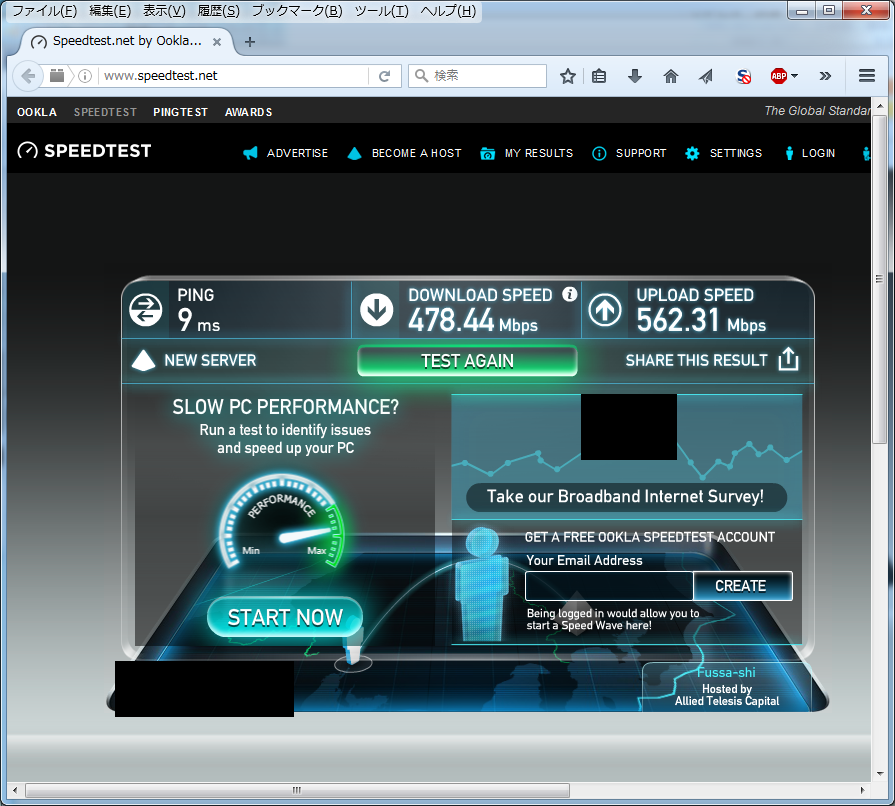
Task: Open AWARDS in top bar
Action: pos(248,112)
